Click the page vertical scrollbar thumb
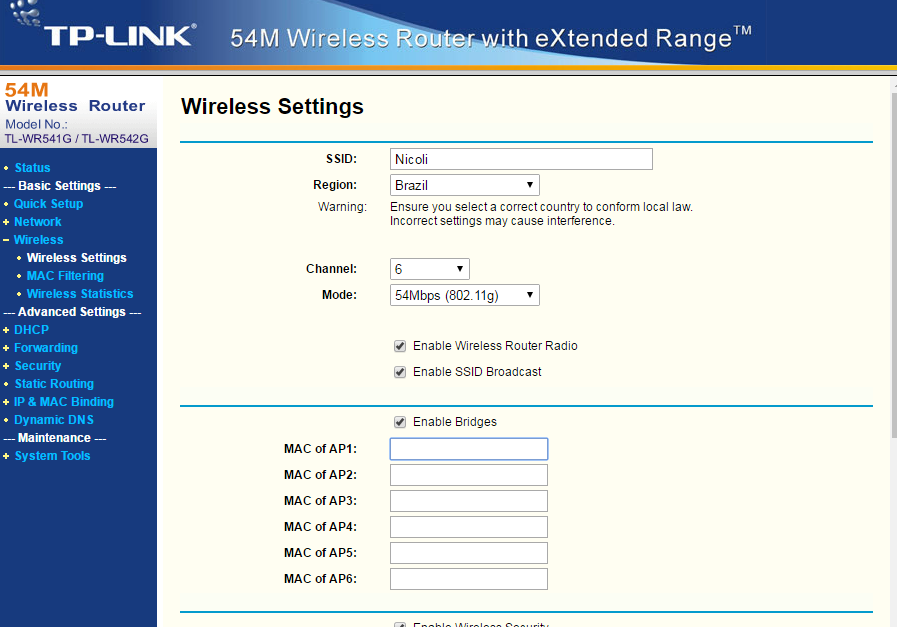The width and height of the screenshot is (897, 627). [894, 264]
